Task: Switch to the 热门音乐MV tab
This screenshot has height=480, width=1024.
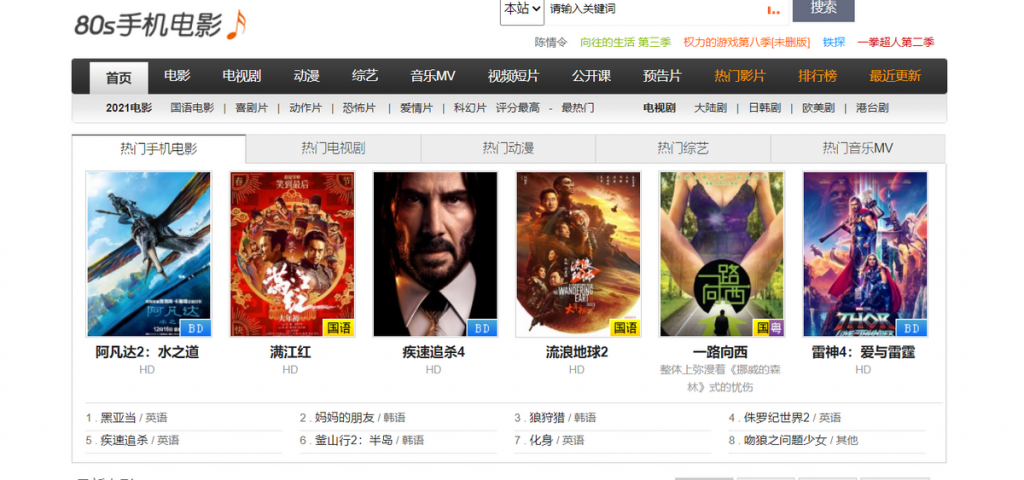Action: point(857,148)
